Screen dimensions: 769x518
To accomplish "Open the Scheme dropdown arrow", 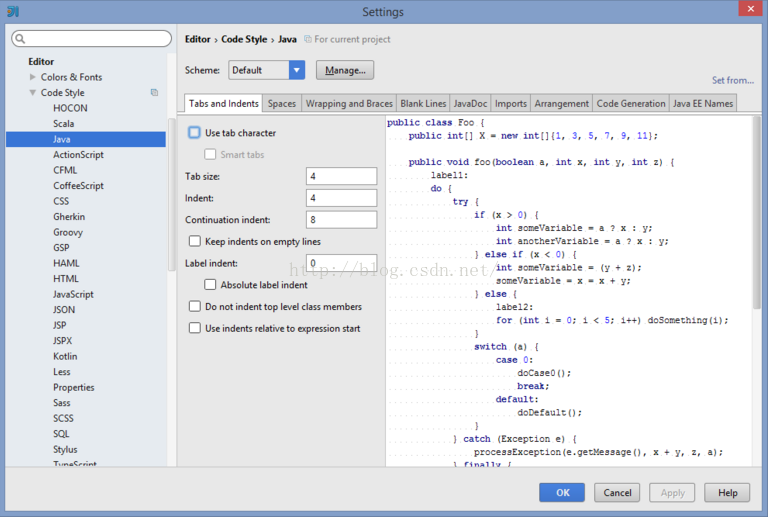I will [x=297, y=70].
